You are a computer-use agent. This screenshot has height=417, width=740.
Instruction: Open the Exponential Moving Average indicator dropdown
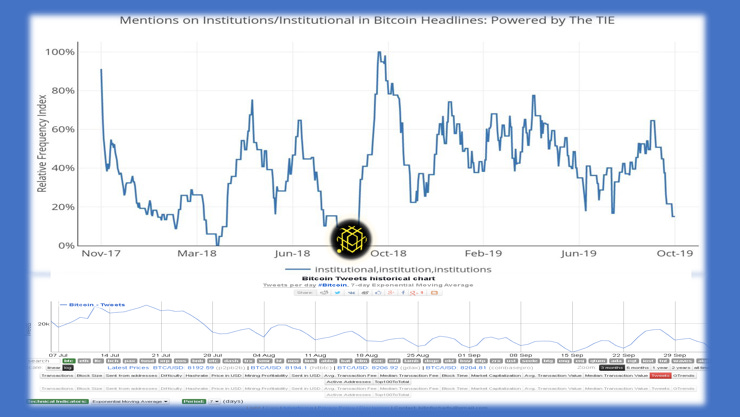[x=130, y=401]
